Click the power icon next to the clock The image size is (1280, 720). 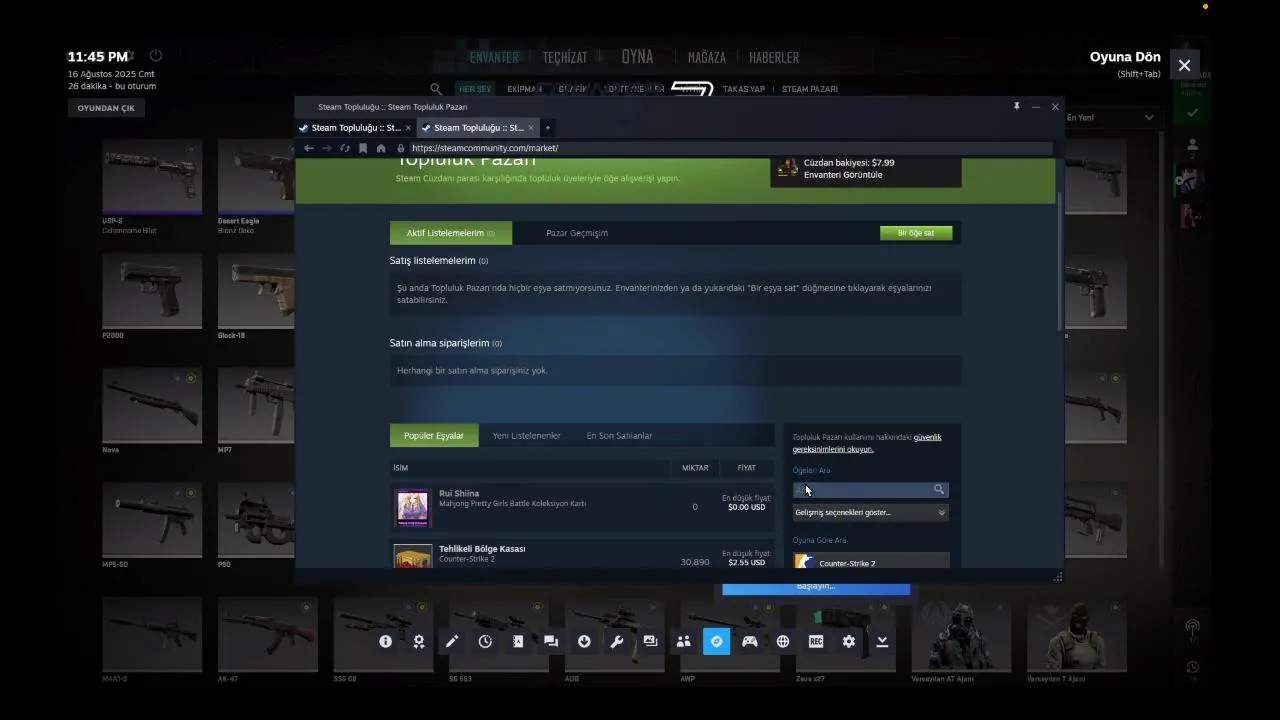156,56
